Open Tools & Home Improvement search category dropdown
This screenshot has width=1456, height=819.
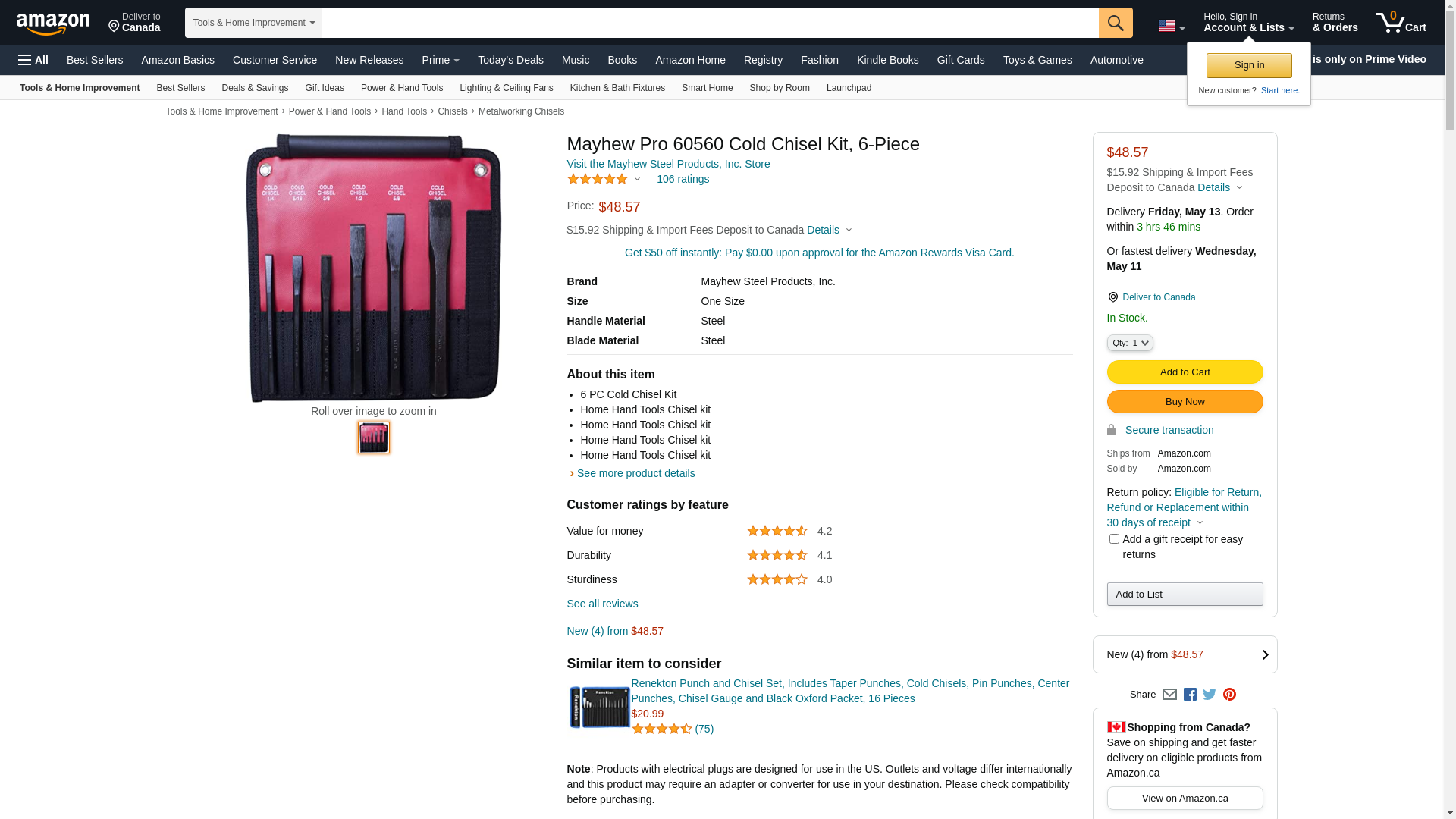[253, 23]
